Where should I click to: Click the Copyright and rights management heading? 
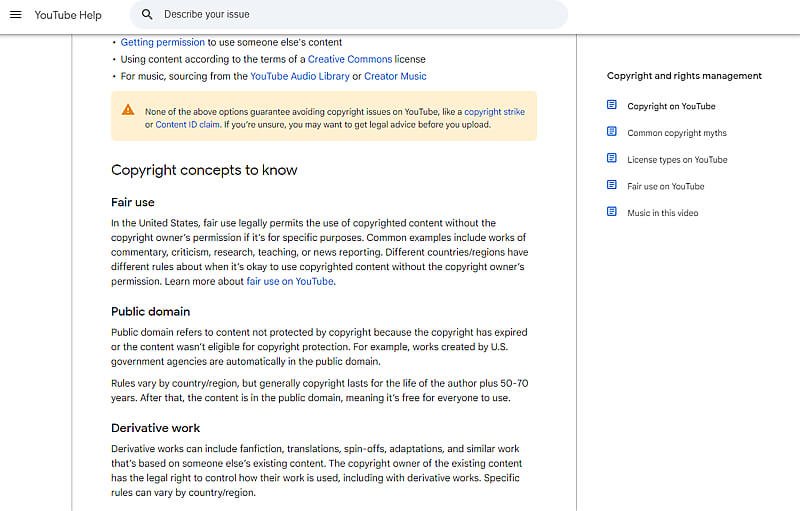click(x=684, y=76)
